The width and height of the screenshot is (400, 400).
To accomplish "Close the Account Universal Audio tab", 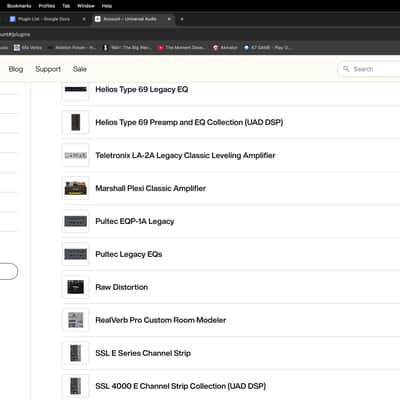I will click(169, 19).
